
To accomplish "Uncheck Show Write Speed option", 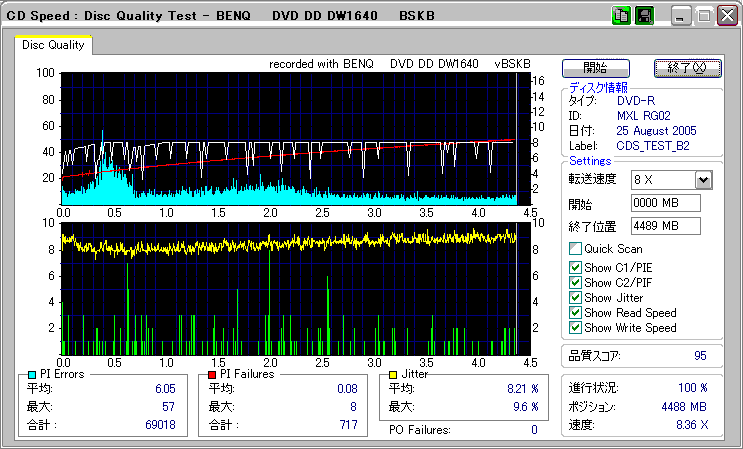I will point(575,328).
